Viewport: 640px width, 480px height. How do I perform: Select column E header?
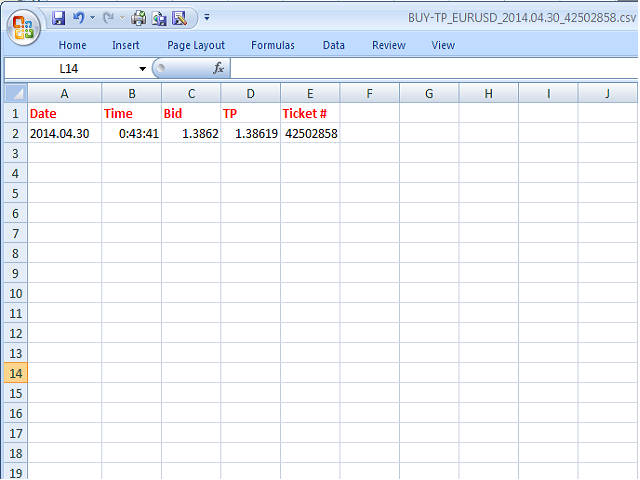coord(310,94)
